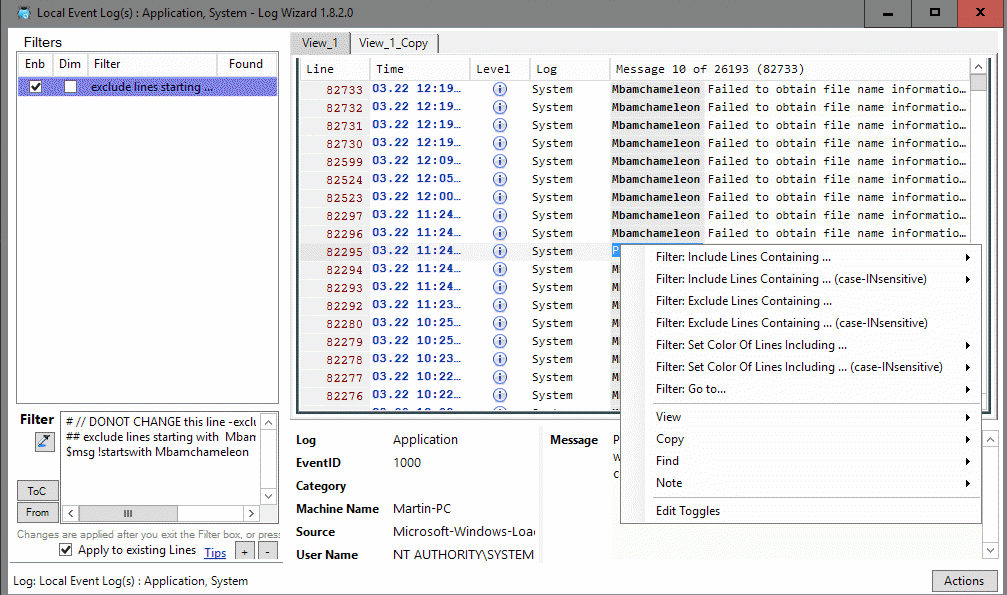Click the filter edit pencil icon
The width and height of the screenshot is (1007, 595).
pyautogui.click(x=44, y=441)
